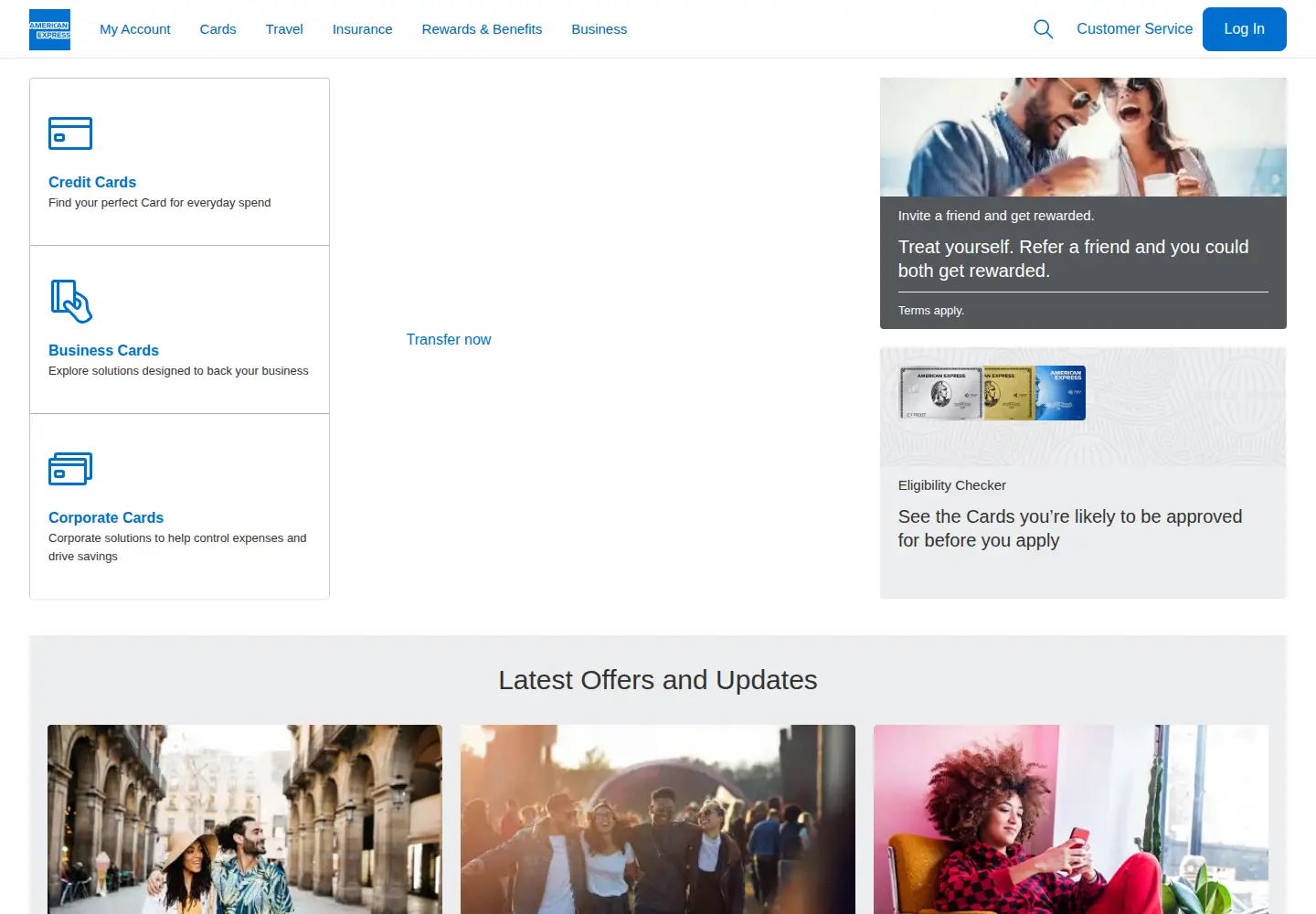Open 'See the Cards you're likely to be approved' headline
Image resolution: width=1316 pixels, height=914 pixels.
point(1070,528)
